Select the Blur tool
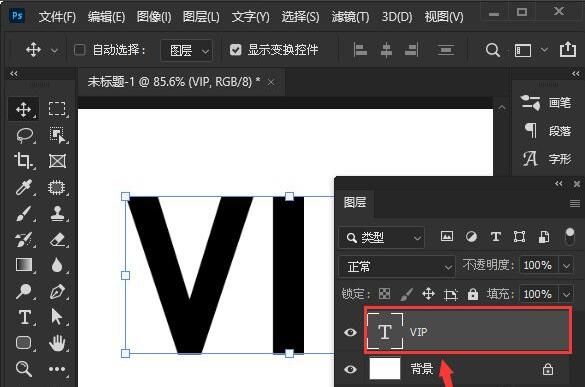This screenshot has width=585, height=387. click(x=57, y=265)
